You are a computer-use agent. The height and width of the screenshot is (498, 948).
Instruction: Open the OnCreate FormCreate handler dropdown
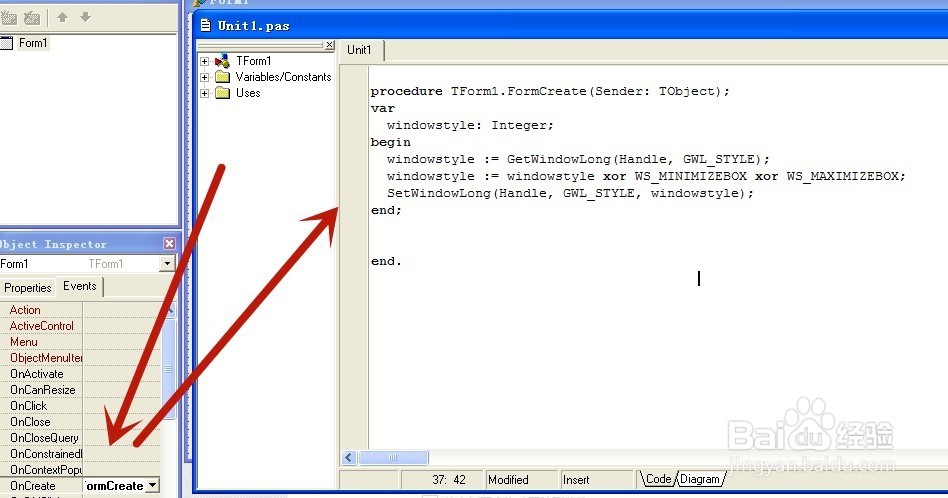click(x=153, y=485)
